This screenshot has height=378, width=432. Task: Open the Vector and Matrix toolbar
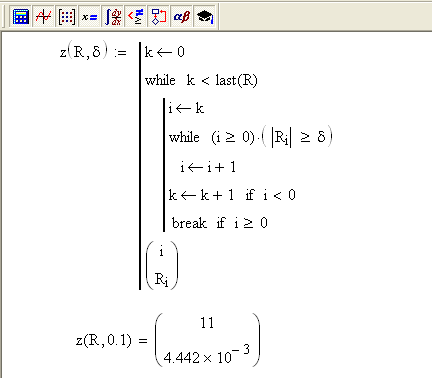pyautogui.click(x=66, y=16)
